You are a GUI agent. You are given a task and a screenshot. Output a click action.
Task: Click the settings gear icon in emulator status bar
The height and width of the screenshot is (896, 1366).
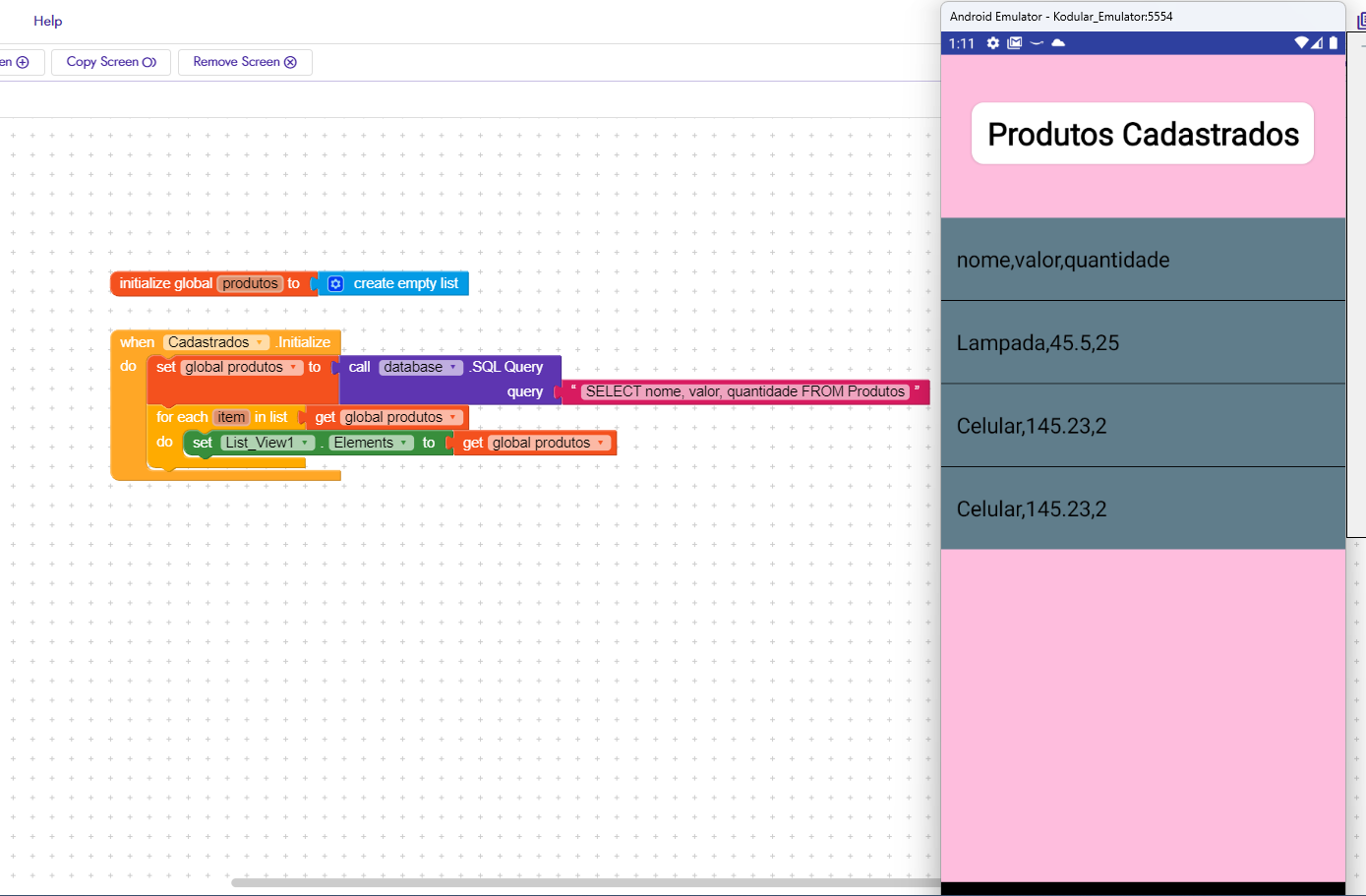coord(993,43)
